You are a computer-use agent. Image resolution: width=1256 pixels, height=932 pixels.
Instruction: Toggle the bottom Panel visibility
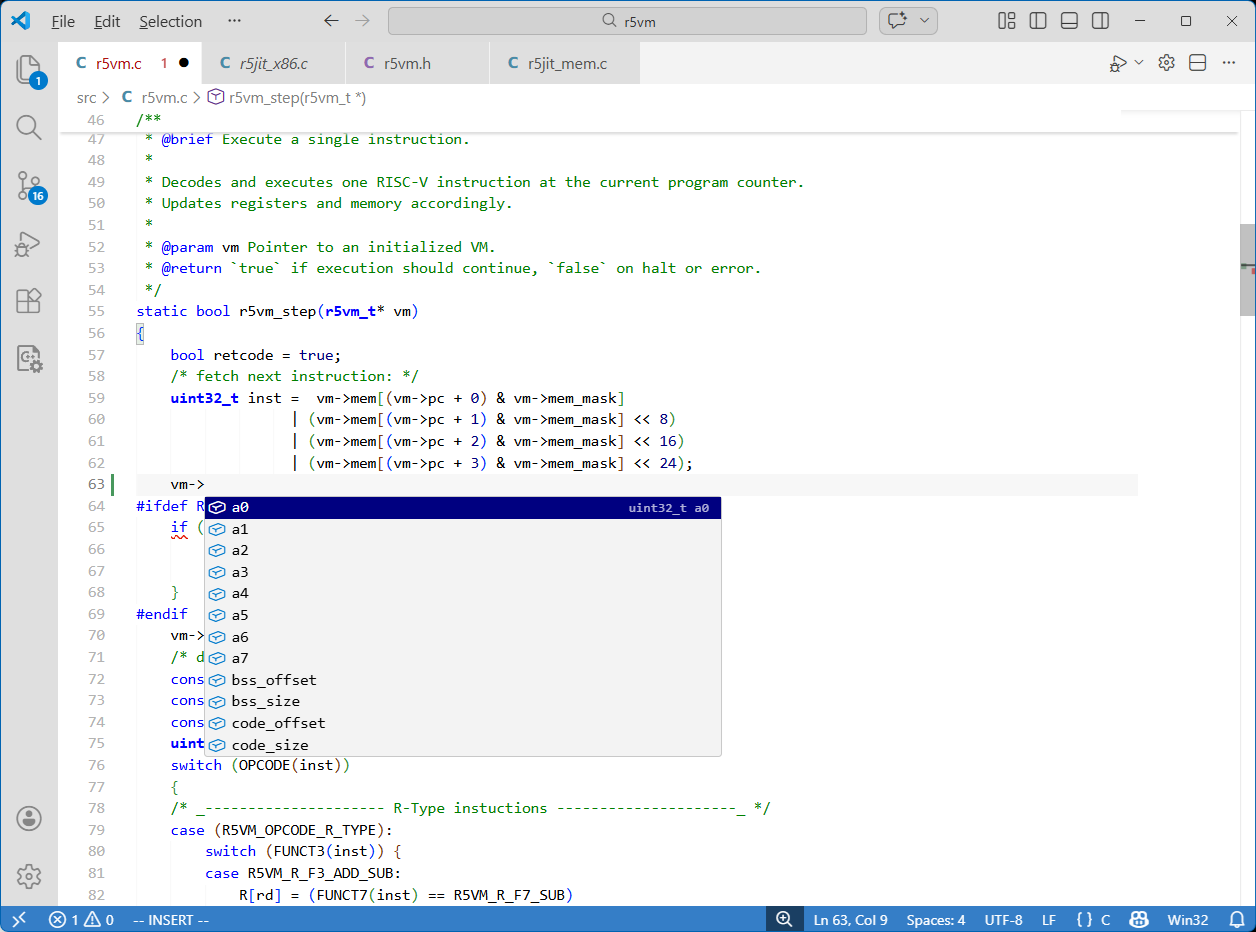point(1069,20)
